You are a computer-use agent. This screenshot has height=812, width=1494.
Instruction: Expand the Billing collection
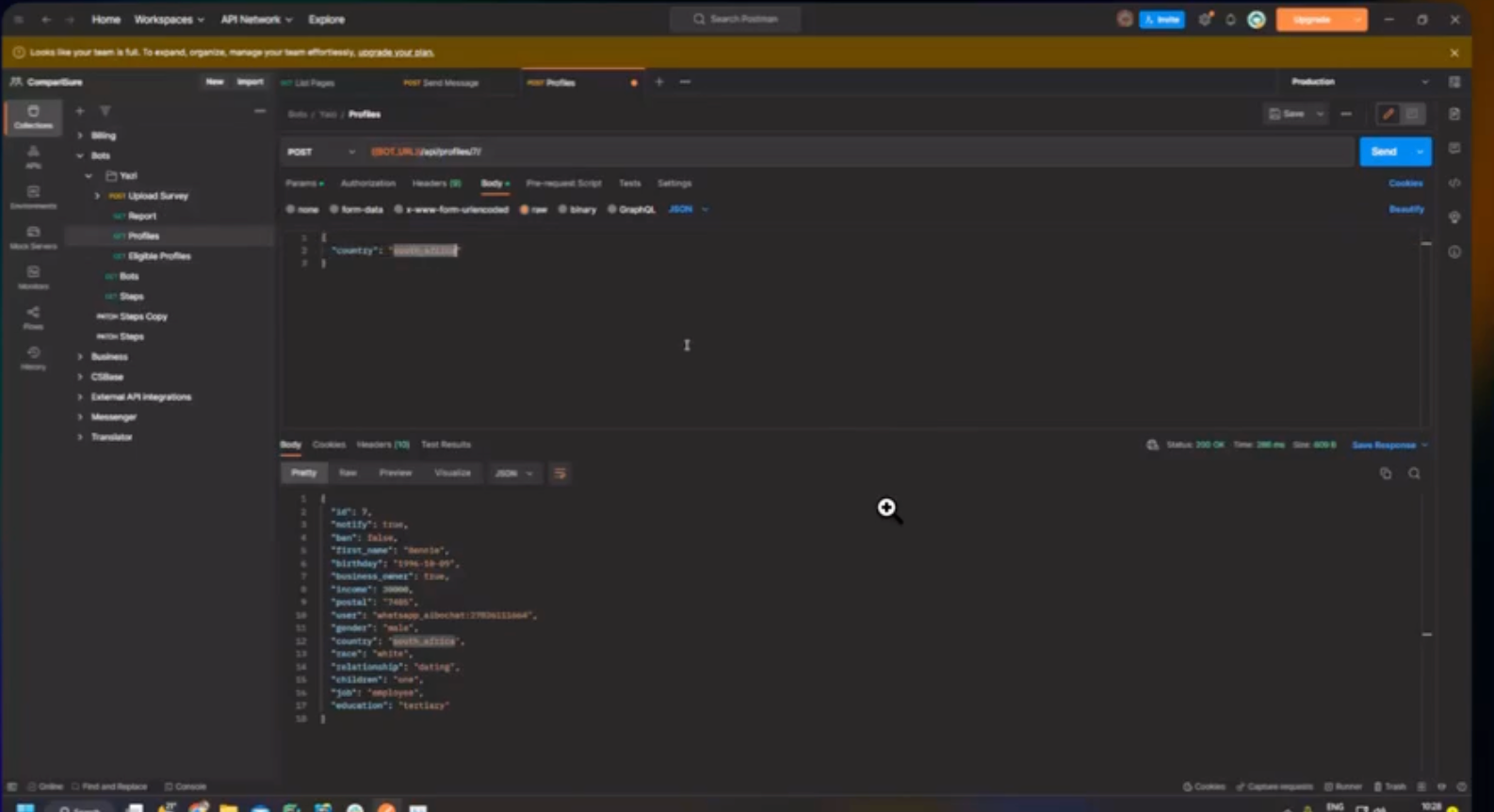click(x=80, y=136)
